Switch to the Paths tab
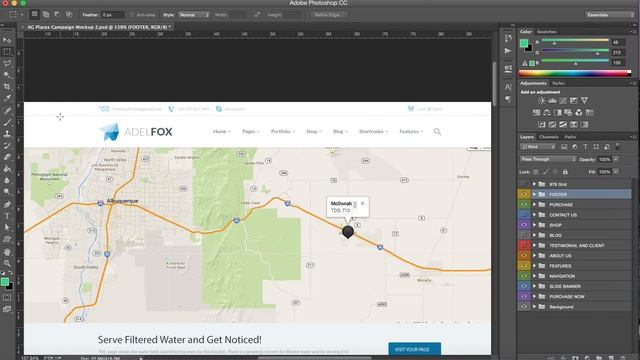 570,137
